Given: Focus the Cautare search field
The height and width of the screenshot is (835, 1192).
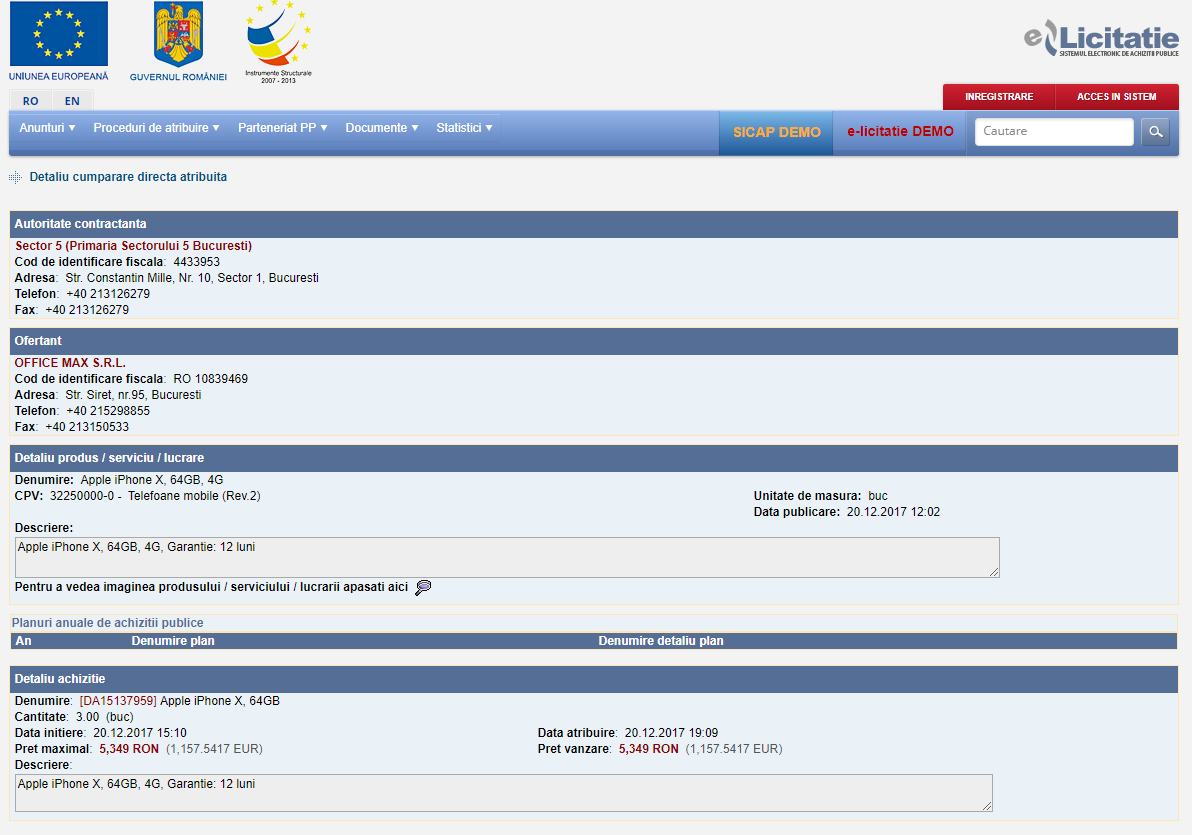Looking at the screenshot, I should tap(1054, 132).
